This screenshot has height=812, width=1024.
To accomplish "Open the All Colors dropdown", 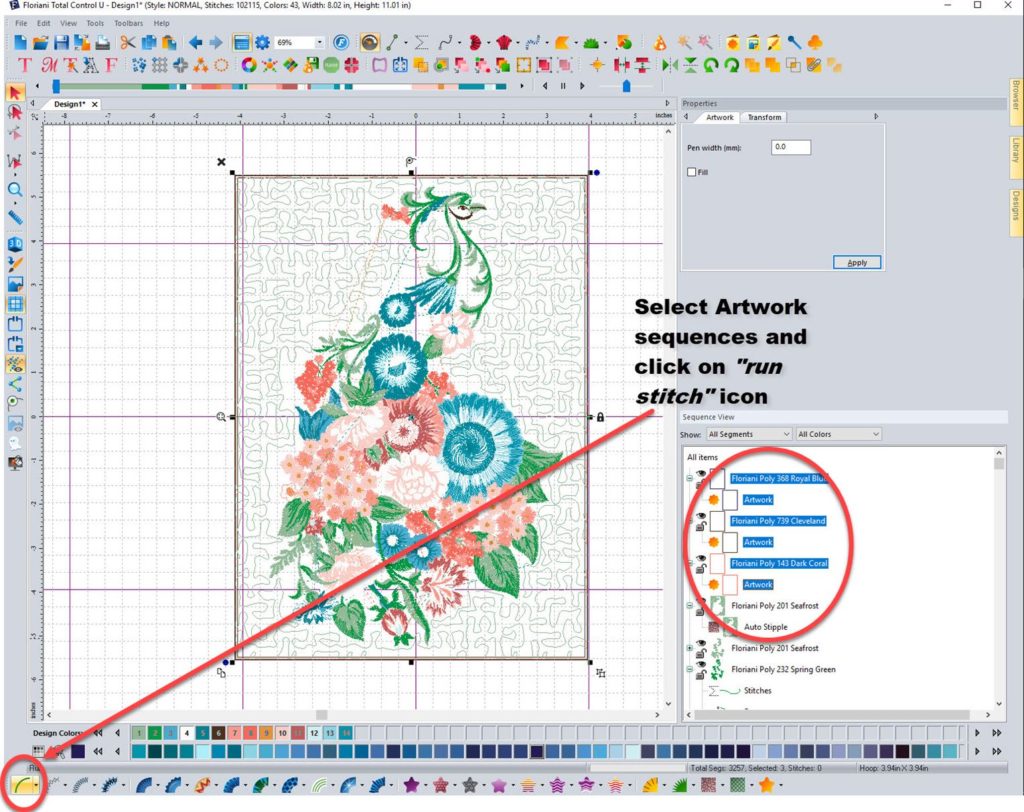I will coord(838,434).
